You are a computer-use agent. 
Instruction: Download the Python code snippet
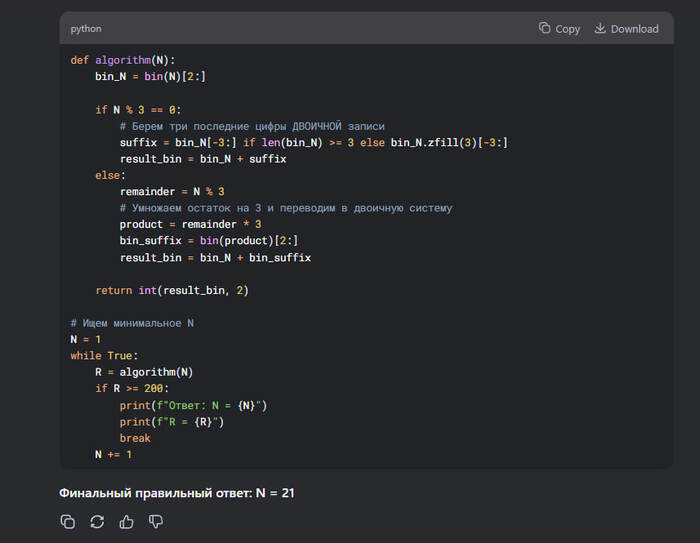coord(626,29)
